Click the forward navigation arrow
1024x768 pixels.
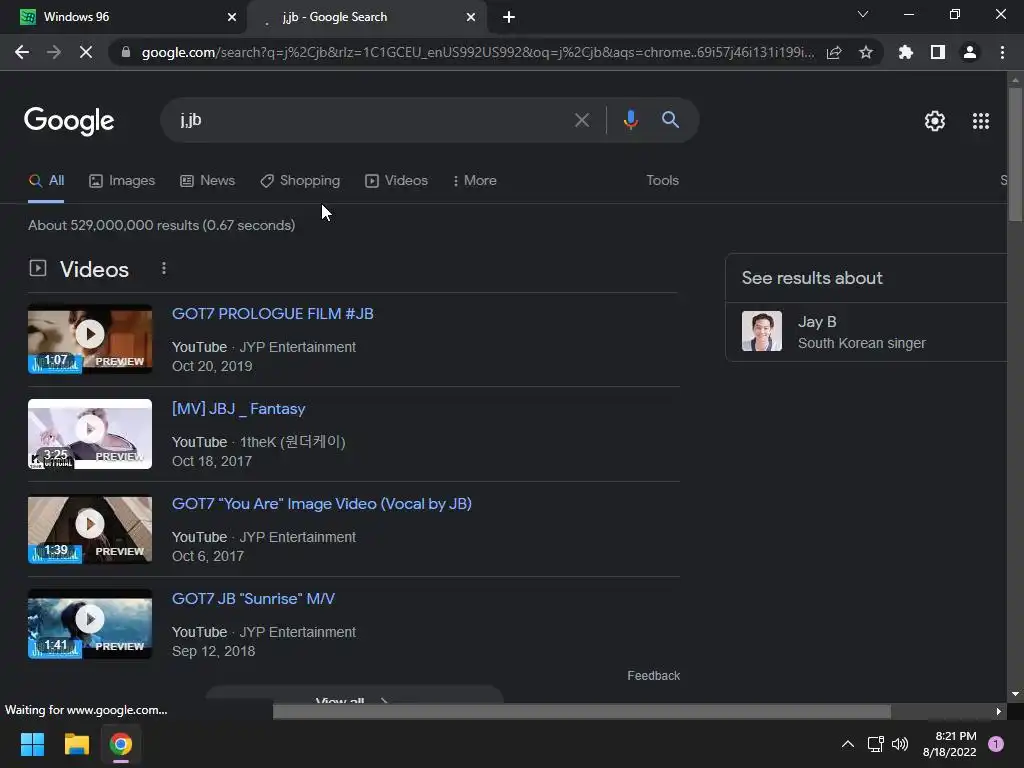coord(54,52)
